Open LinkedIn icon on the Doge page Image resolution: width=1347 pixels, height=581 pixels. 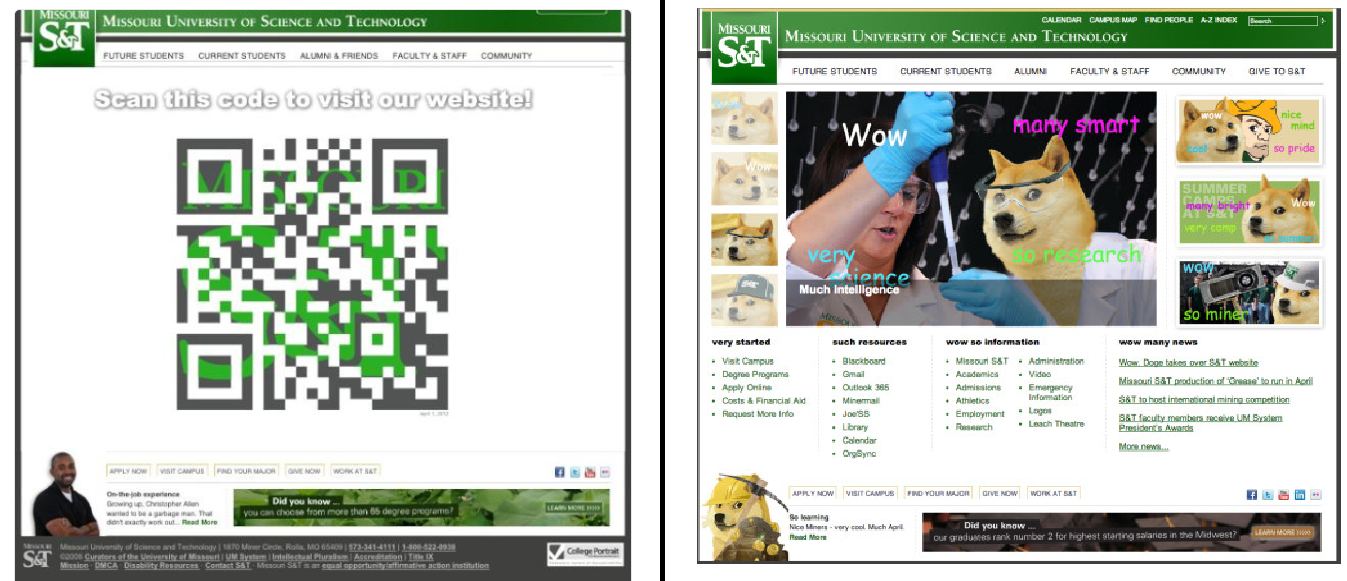(1300, 494)
